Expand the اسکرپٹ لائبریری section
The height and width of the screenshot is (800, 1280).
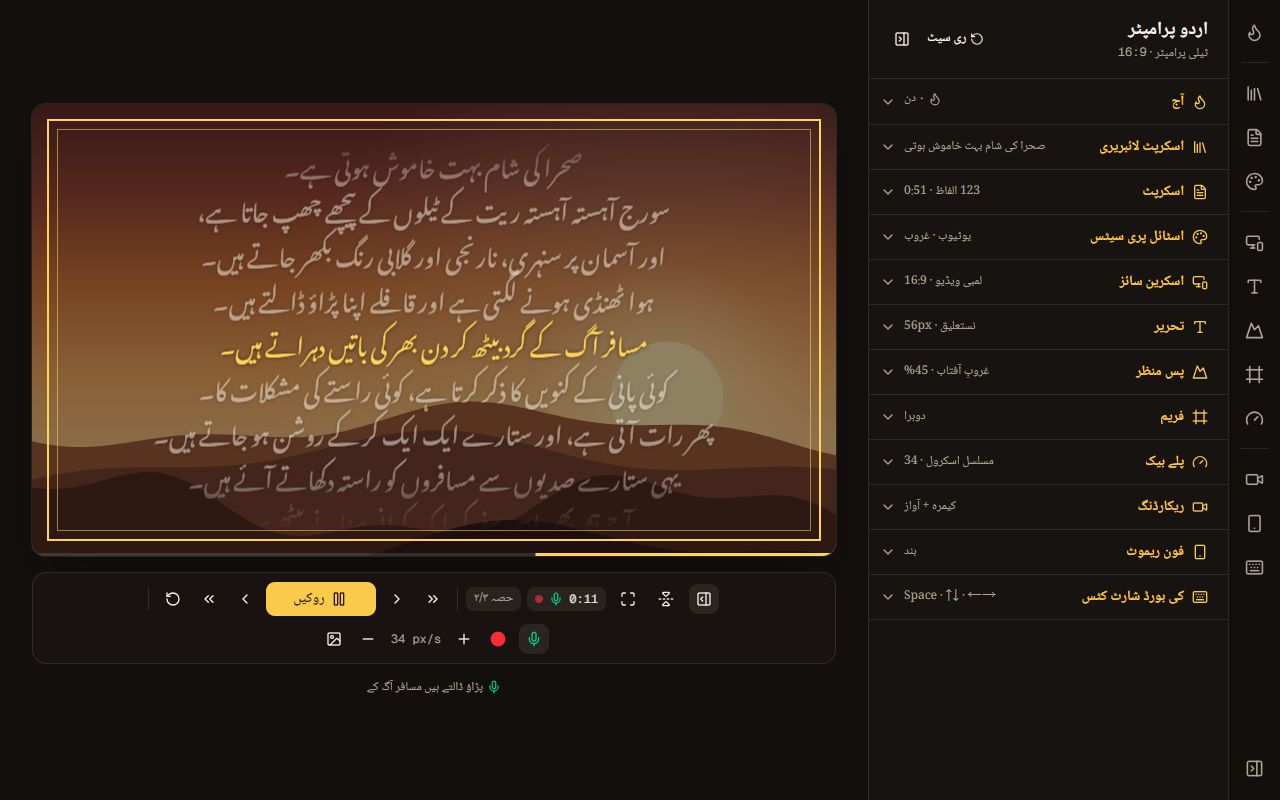point(1048,147)
